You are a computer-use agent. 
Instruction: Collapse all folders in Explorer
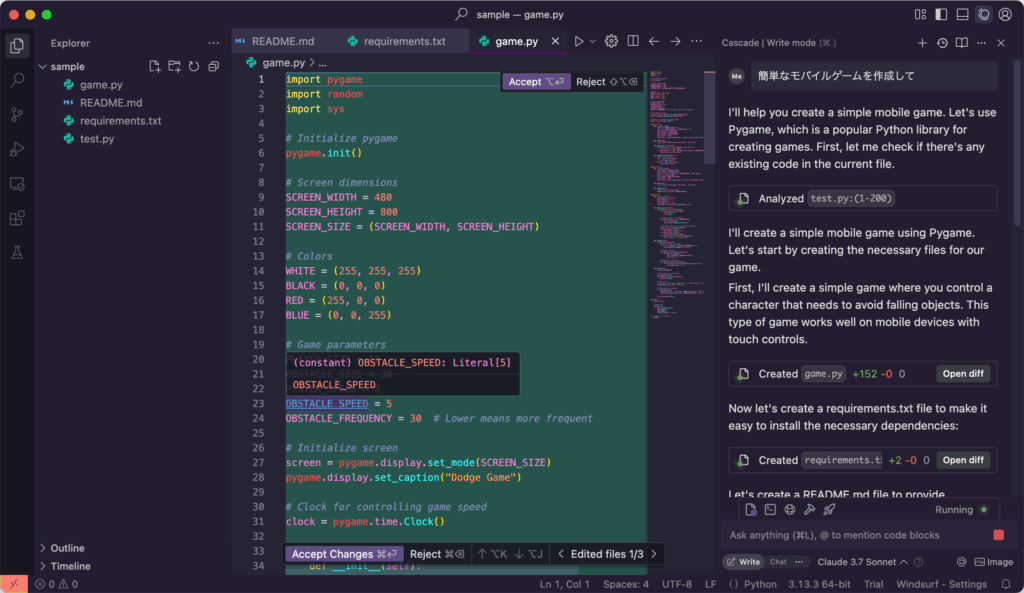coord(214,66)
